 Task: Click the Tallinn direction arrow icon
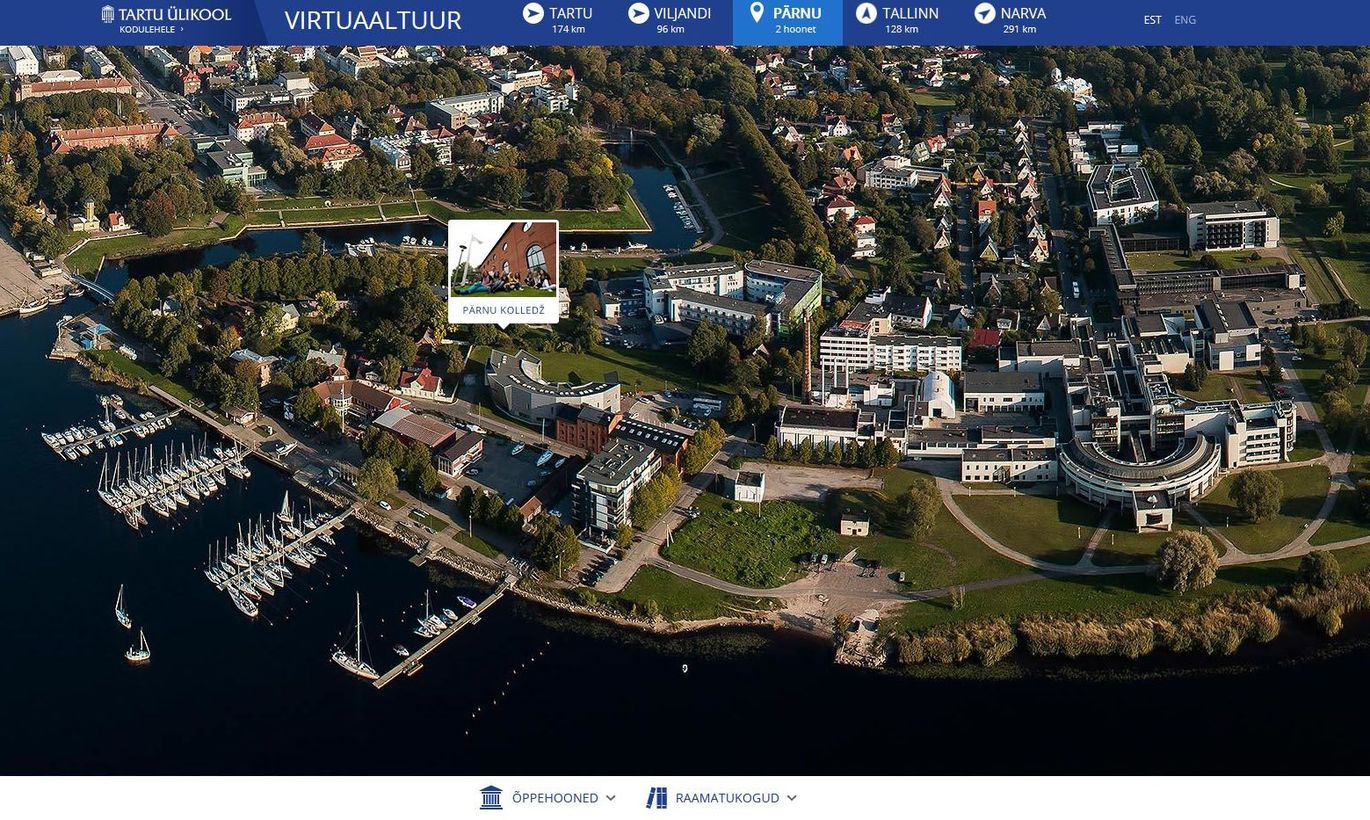point(866,13)
